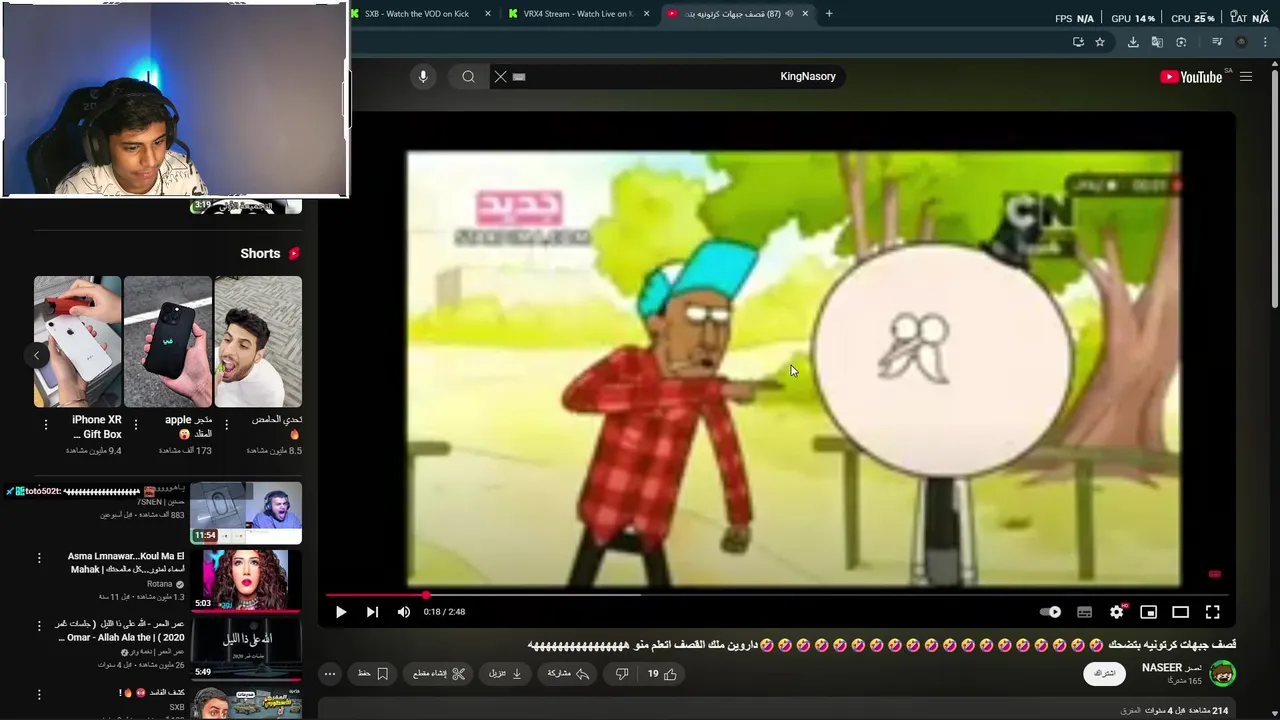The height and width of the screenshot is (720, 1280).
Task: Open the player settings gear
Action: coord(1117,612)
